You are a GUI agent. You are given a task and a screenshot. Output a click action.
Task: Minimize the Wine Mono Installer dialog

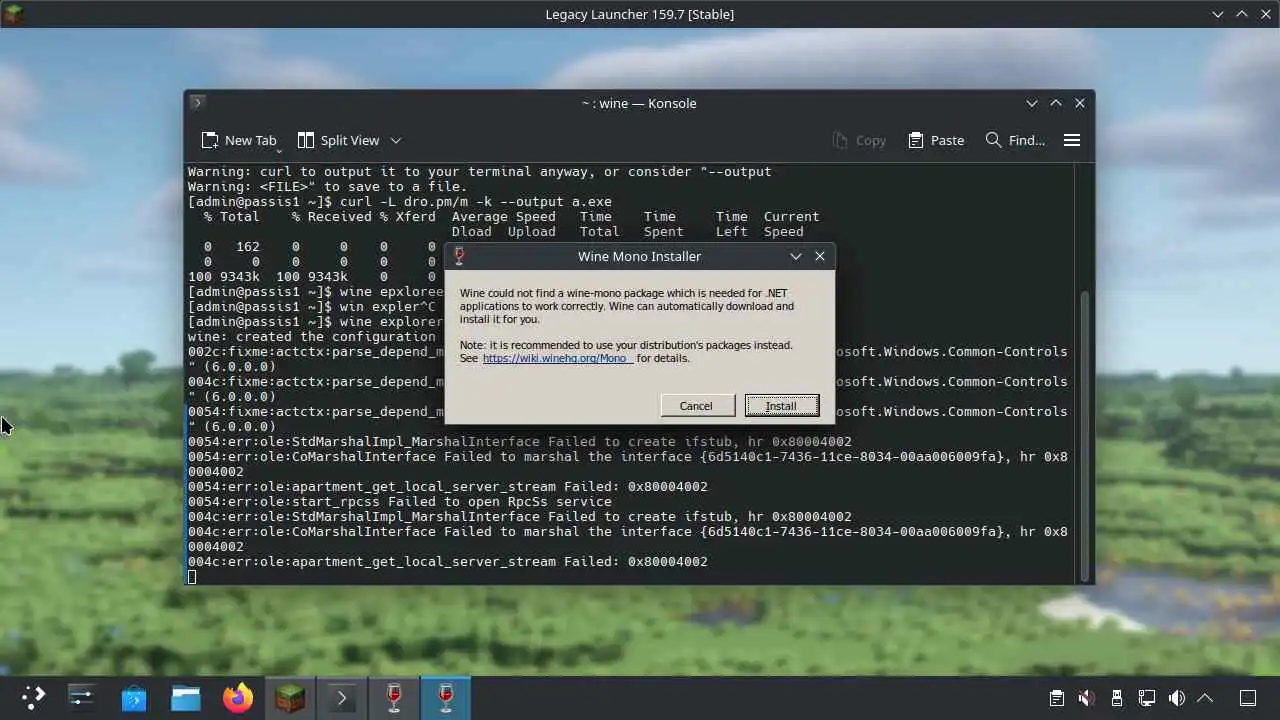[x=796, y=256]
